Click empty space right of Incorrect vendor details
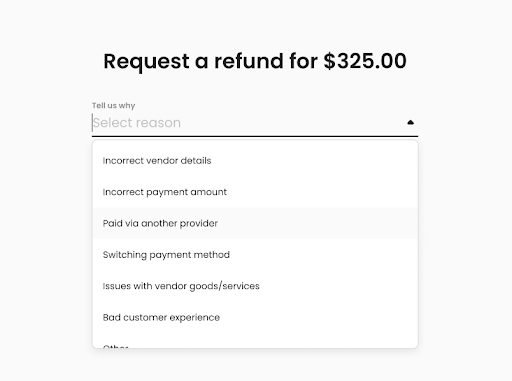This screenshot has width=512, height=381. coord(313,161)
